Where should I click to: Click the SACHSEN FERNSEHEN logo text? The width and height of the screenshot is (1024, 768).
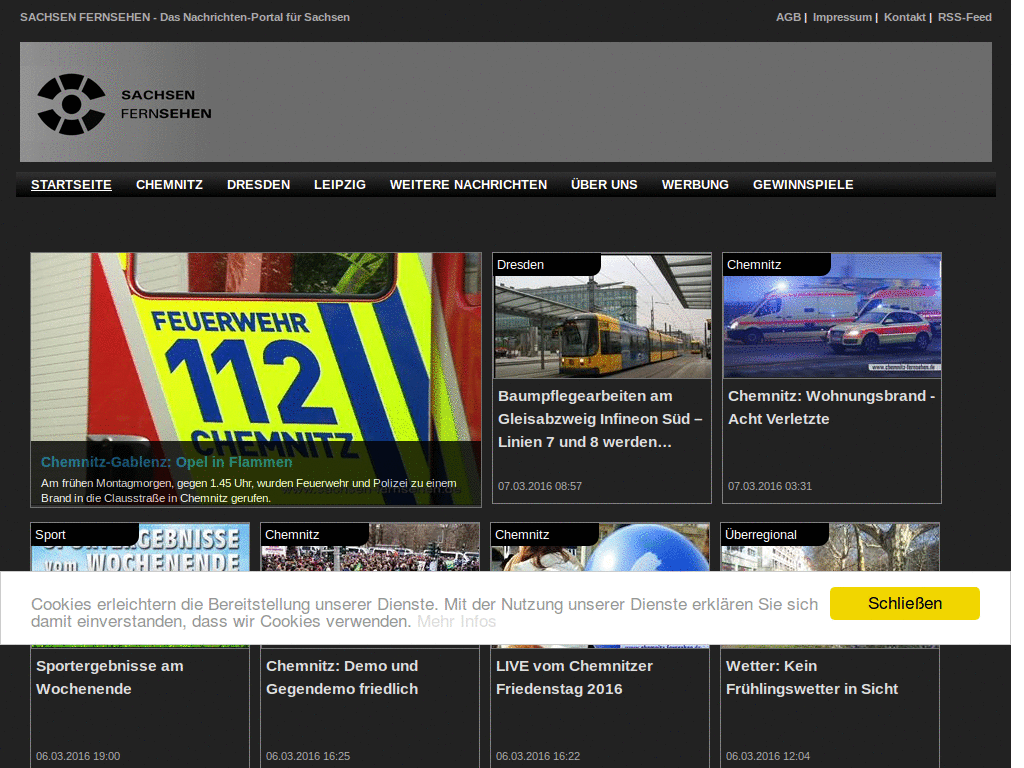pyautogui.click(x=166, y=104)
